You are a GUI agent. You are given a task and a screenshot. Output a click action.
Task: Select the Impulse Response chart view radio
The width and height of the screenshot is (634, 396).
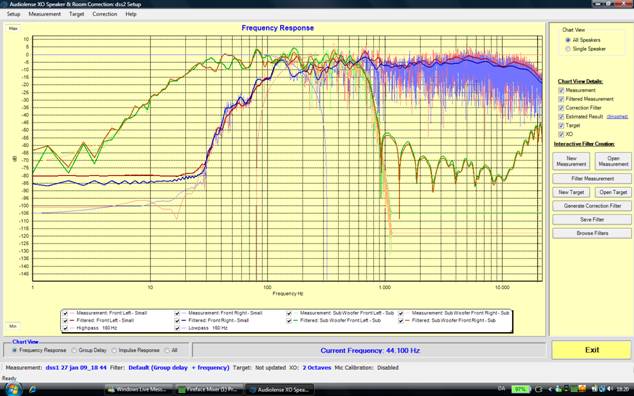[114, 350]
